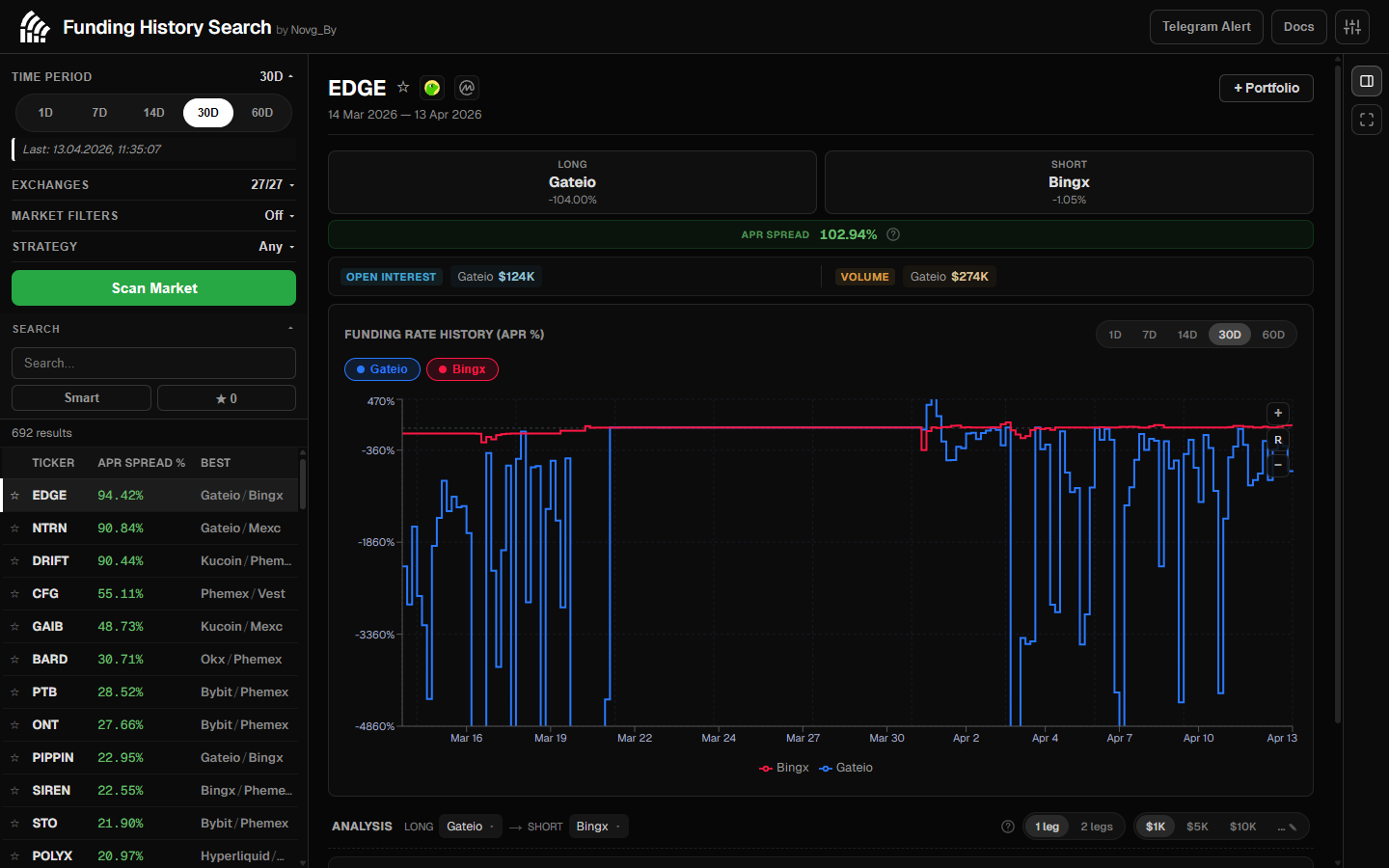Open the APR spread help question mark
The width and height of the screenshot is (1389, 868).
[893, 234]
